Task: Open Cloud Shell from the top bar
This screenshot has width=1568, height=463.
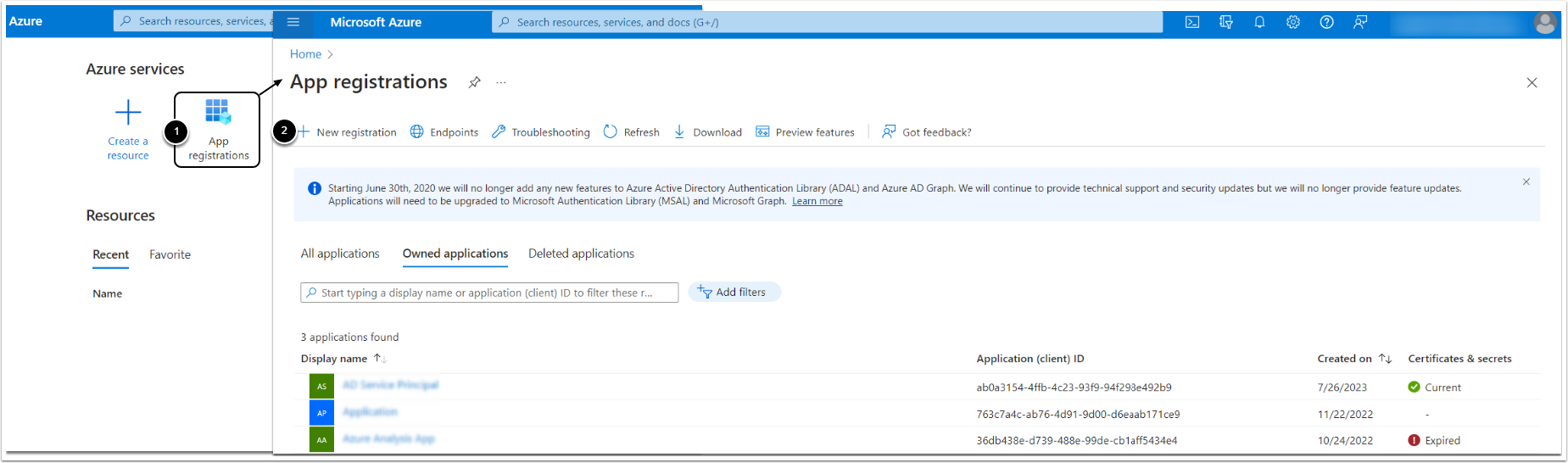Action: click(1191, 22)
